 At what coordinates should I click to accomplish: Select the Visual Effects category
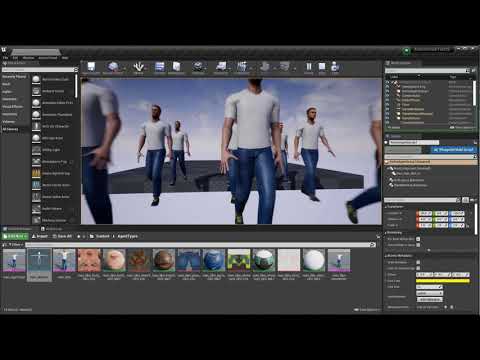[x=13, y=106]
